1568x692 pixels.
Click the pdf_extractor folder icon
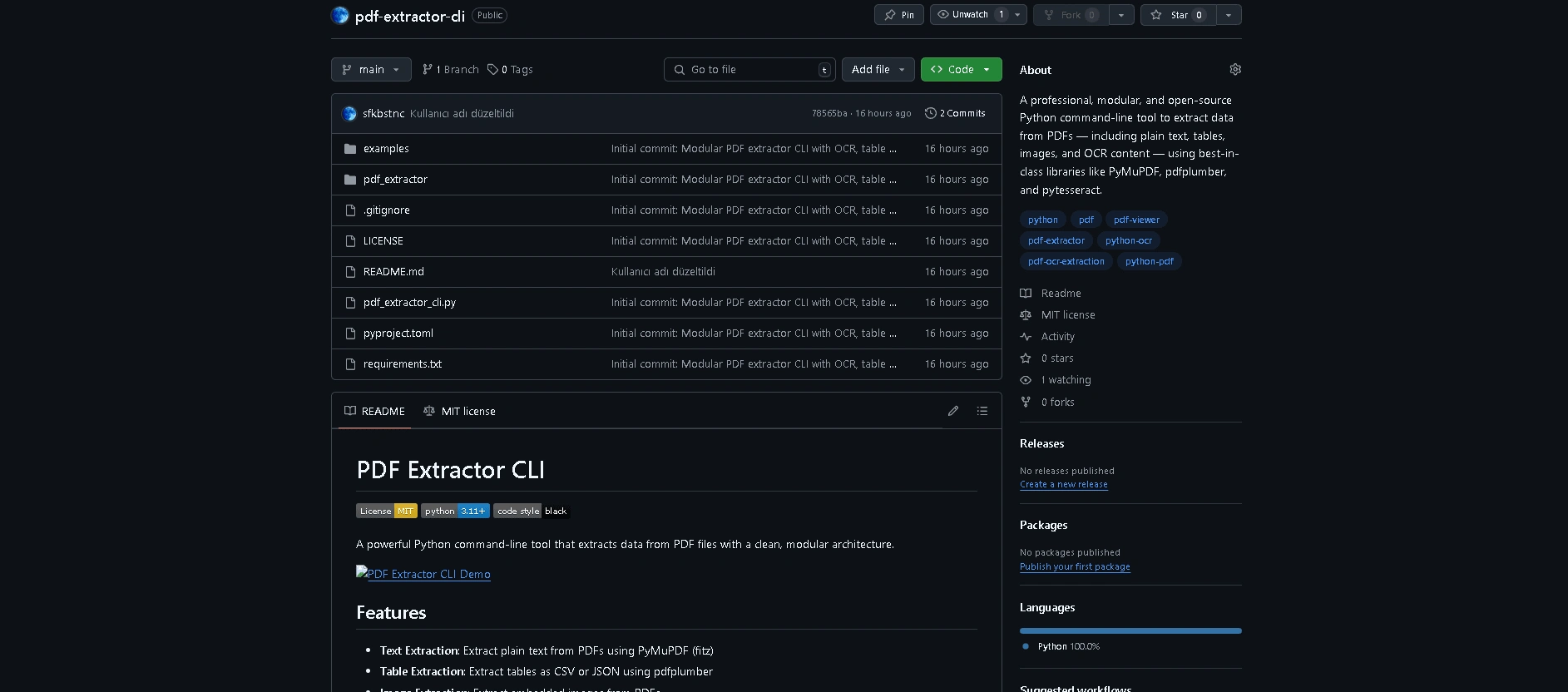pos(350,180)
